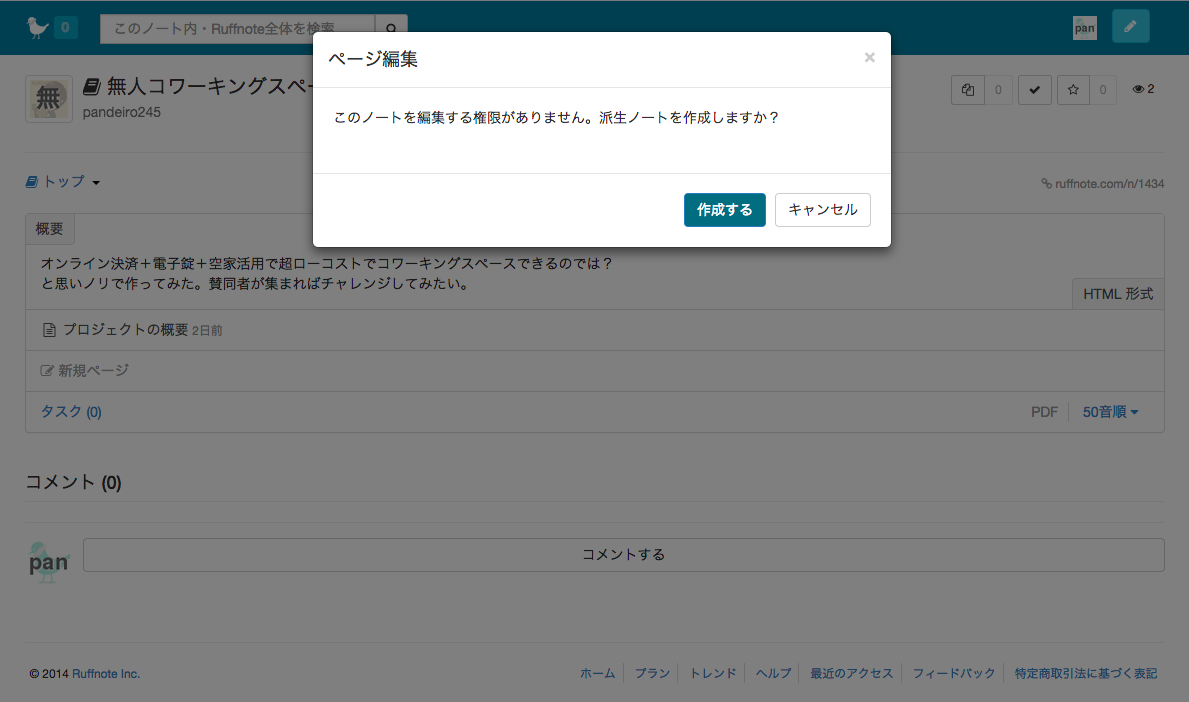Click the copy/fork note icon button

point(967,90)
